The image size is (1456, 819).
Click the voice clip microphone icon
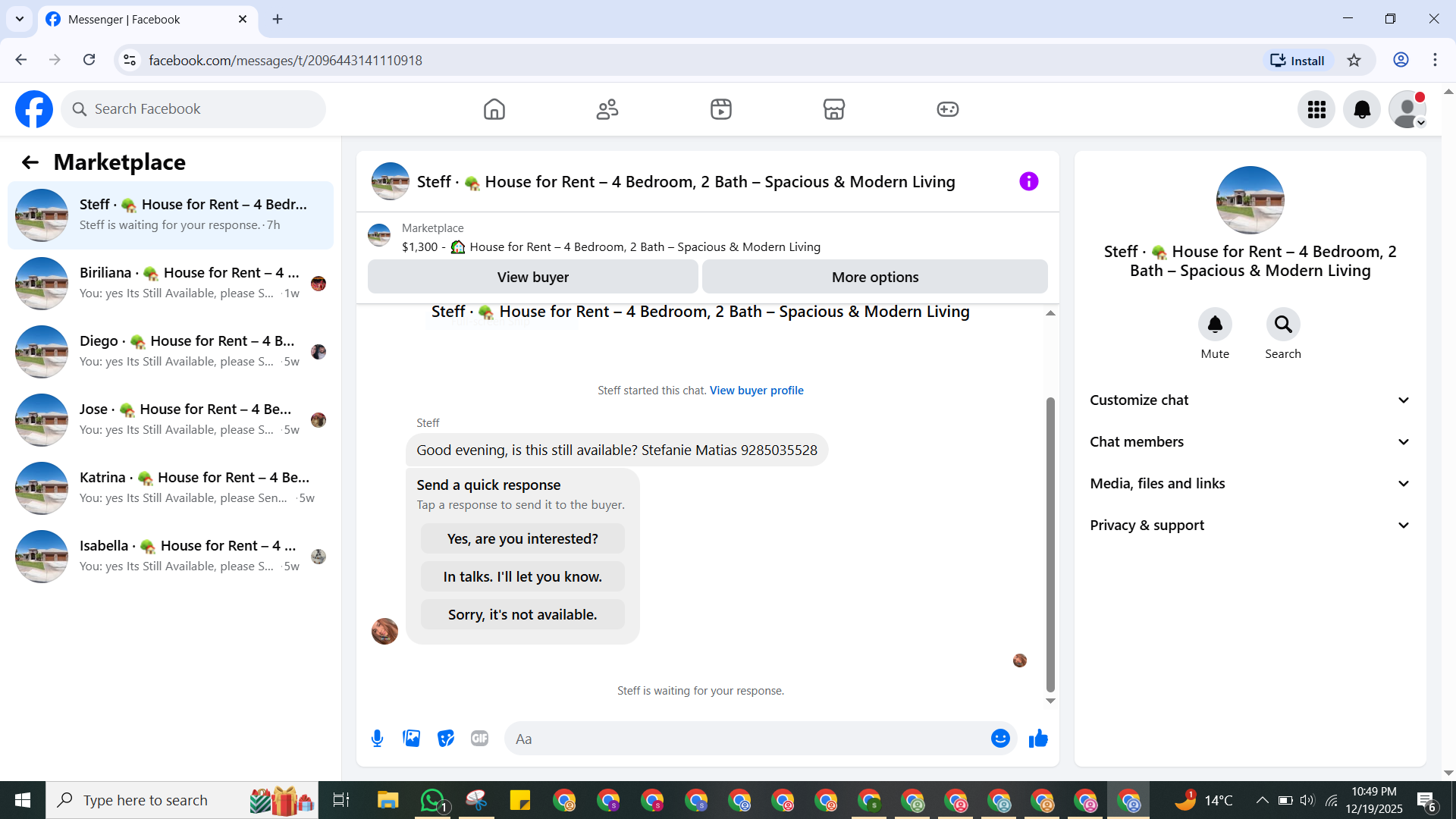point(377,738)
